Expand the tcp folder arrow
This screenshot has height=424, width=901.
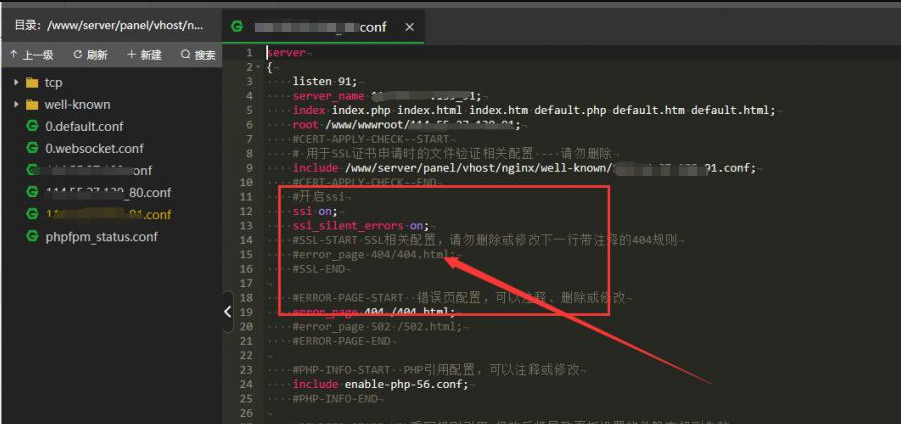[x=16, y=83]
